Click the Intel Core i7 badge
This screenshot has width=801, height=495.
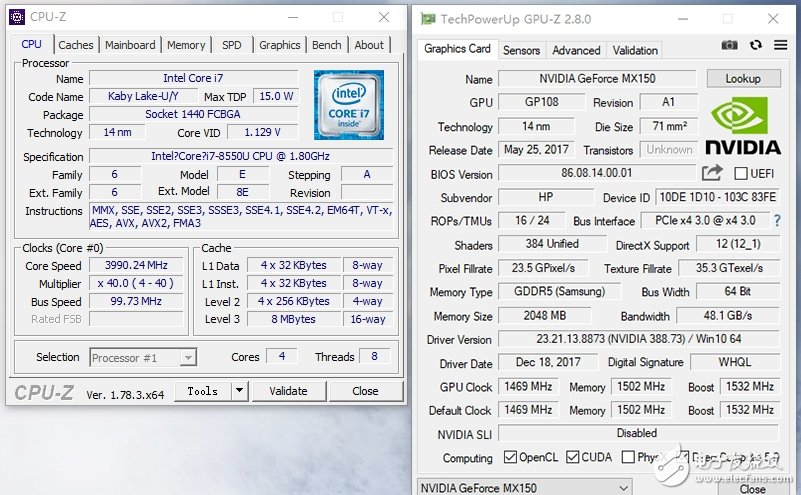coord(349,105)
